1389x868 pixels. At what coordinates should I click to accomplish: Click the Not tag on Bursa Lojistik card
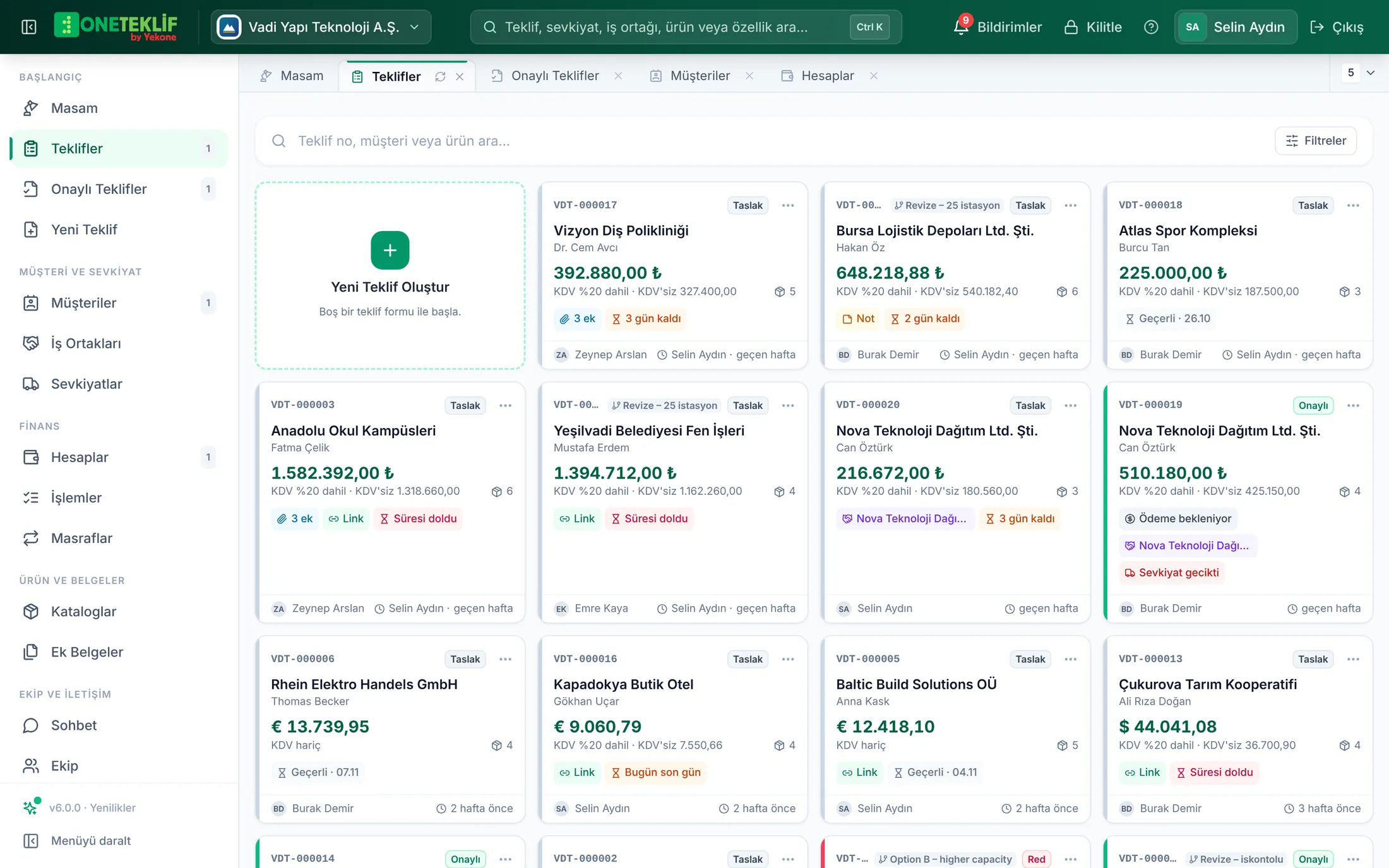tap(858, 319)
